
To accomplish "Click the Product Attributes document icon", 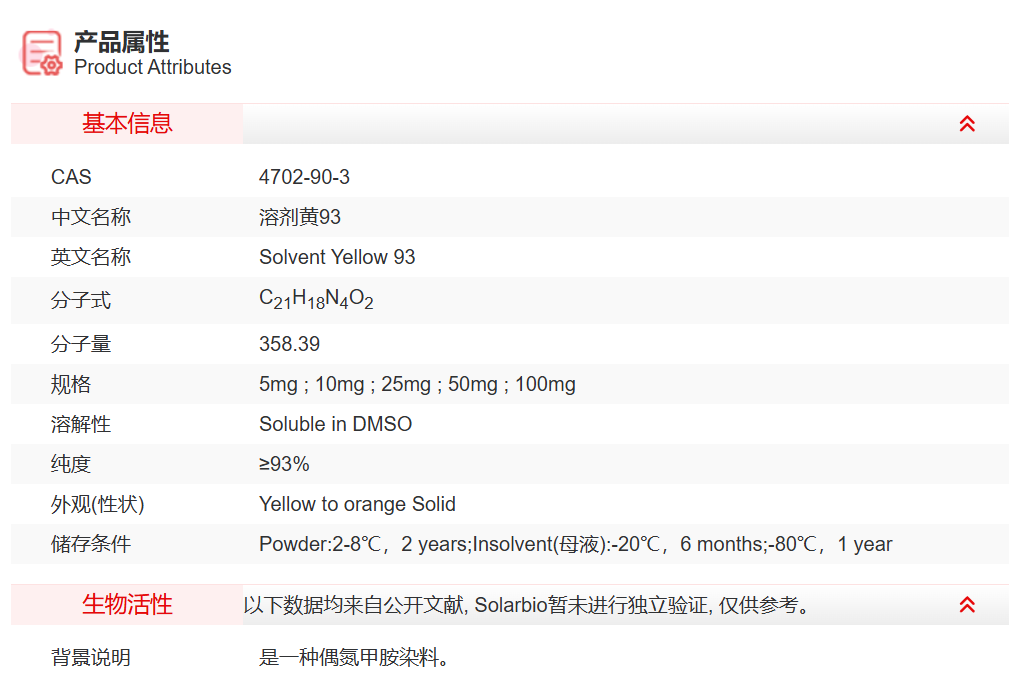I will (42, 53).
